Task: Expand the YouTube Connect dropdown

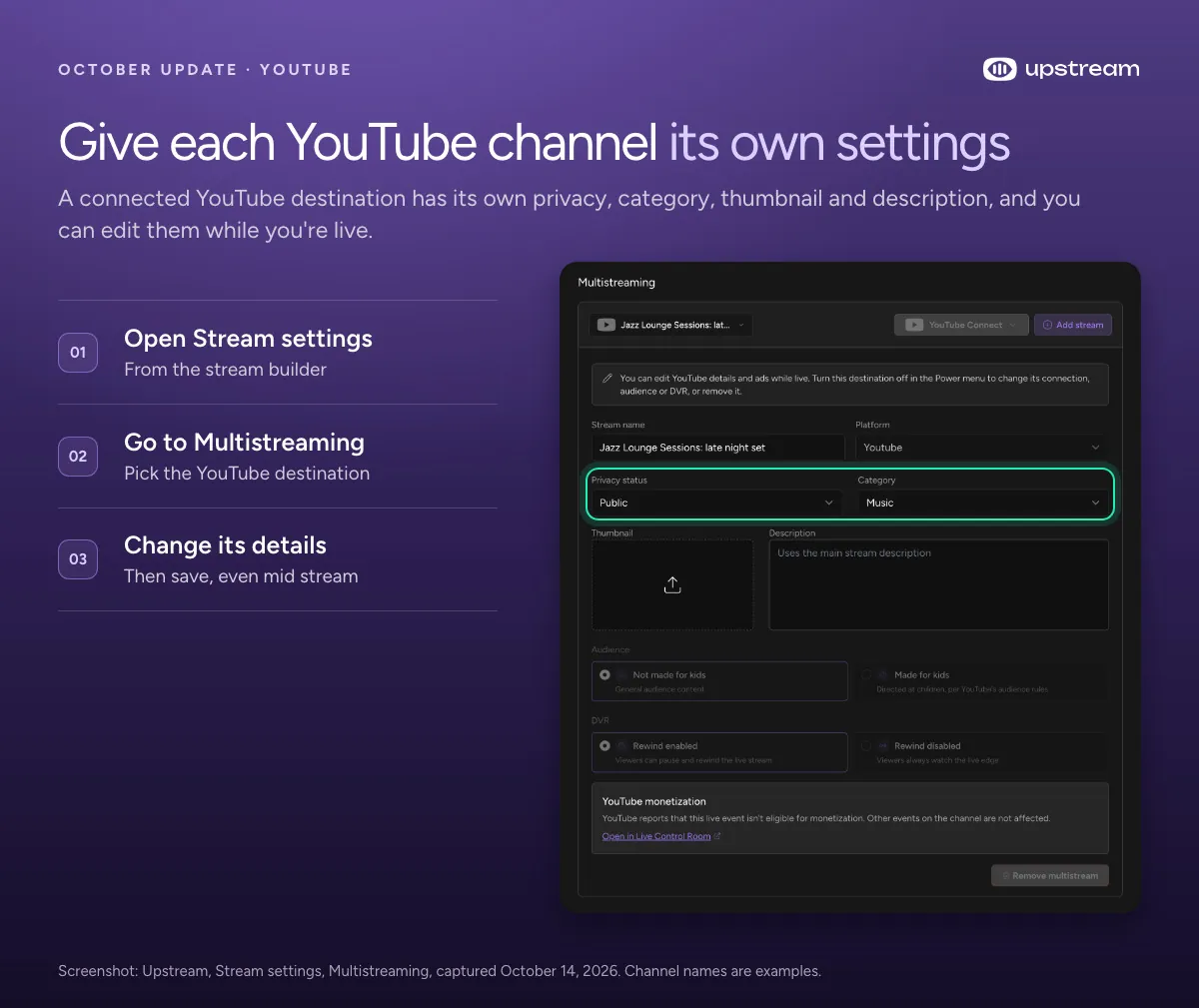Action: [961, 325]
